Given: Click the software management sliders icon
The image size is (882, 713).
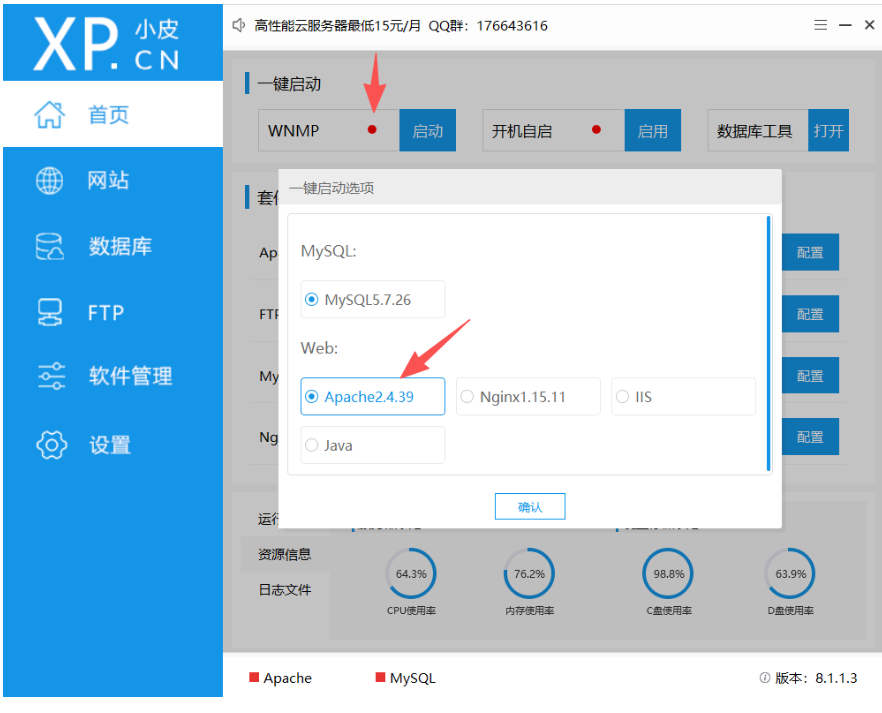Looking at the screenshot, I should (x=51, y=376).
